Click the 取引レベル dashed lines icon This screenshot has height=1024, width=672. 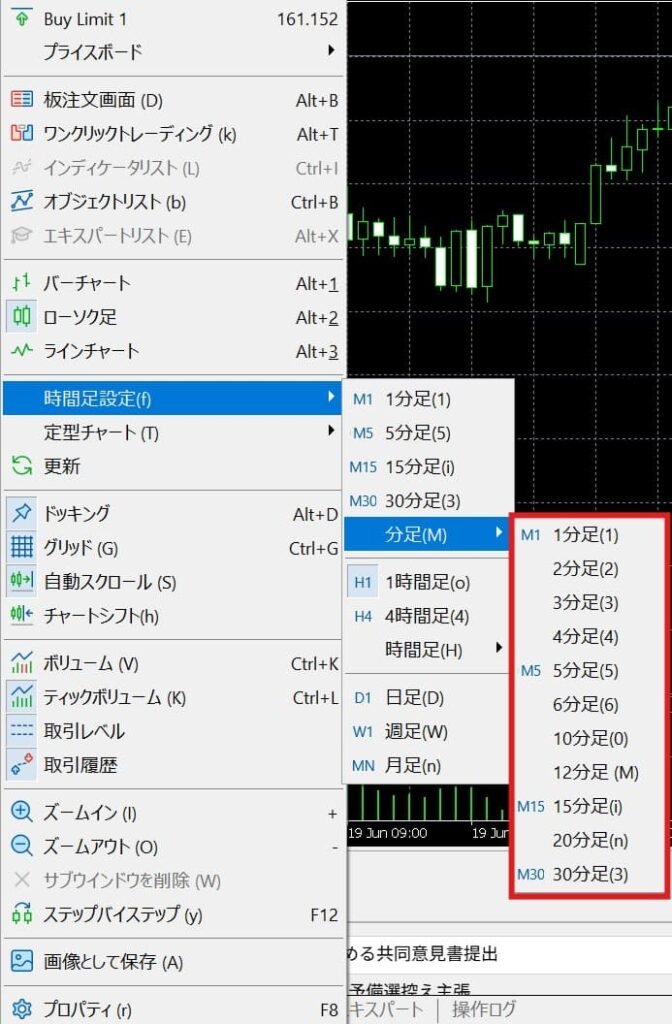point(22,731)
